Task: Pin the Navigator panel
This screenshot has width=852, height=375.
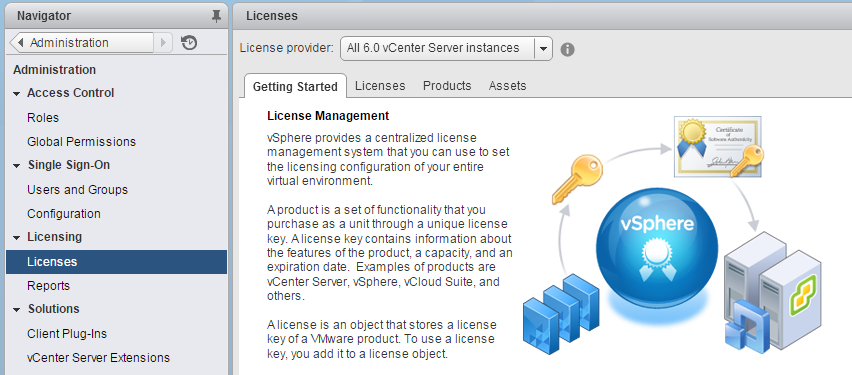Action: coord(216,16)
